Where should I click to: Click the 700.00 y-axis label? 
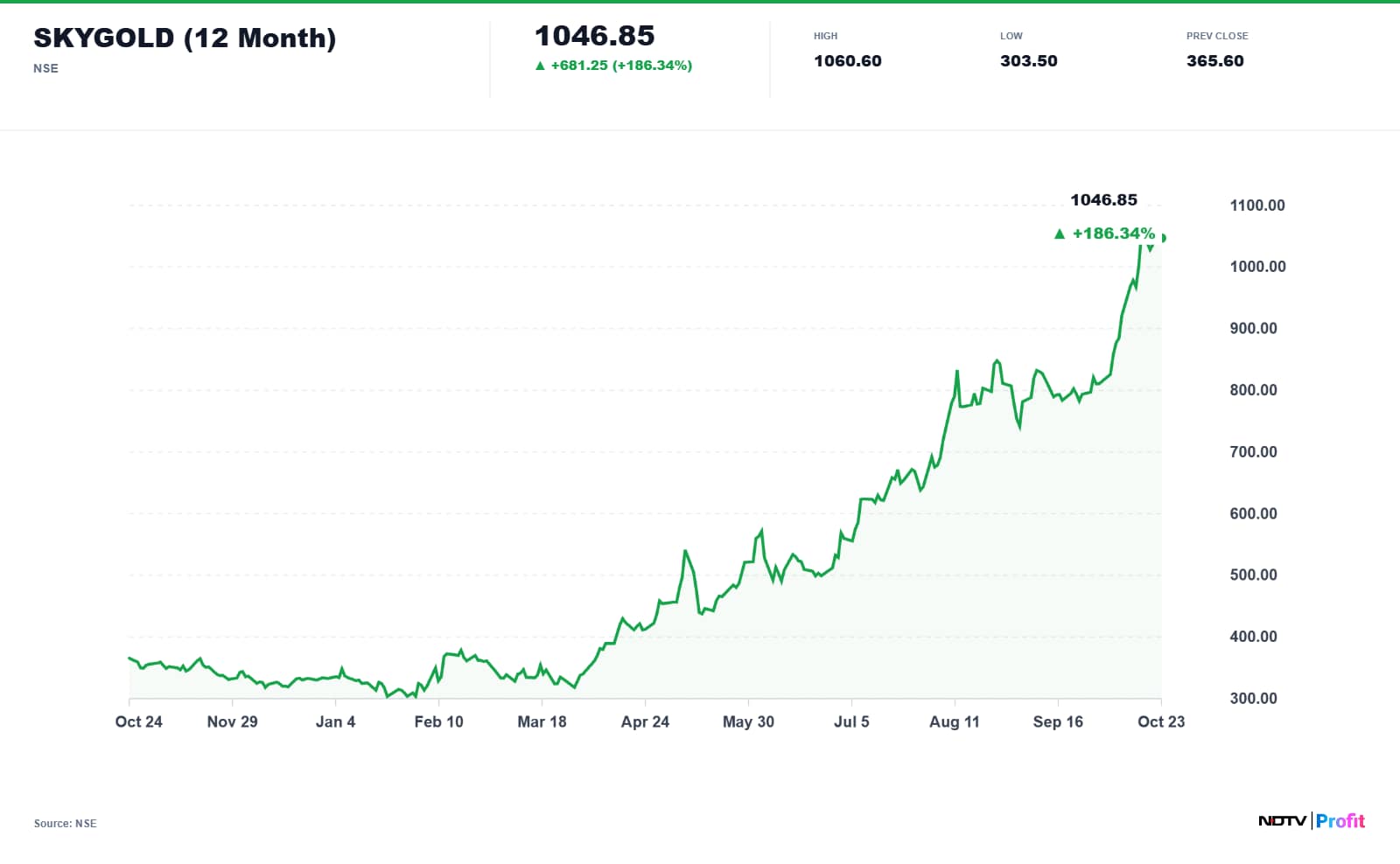pos(1253,452)
